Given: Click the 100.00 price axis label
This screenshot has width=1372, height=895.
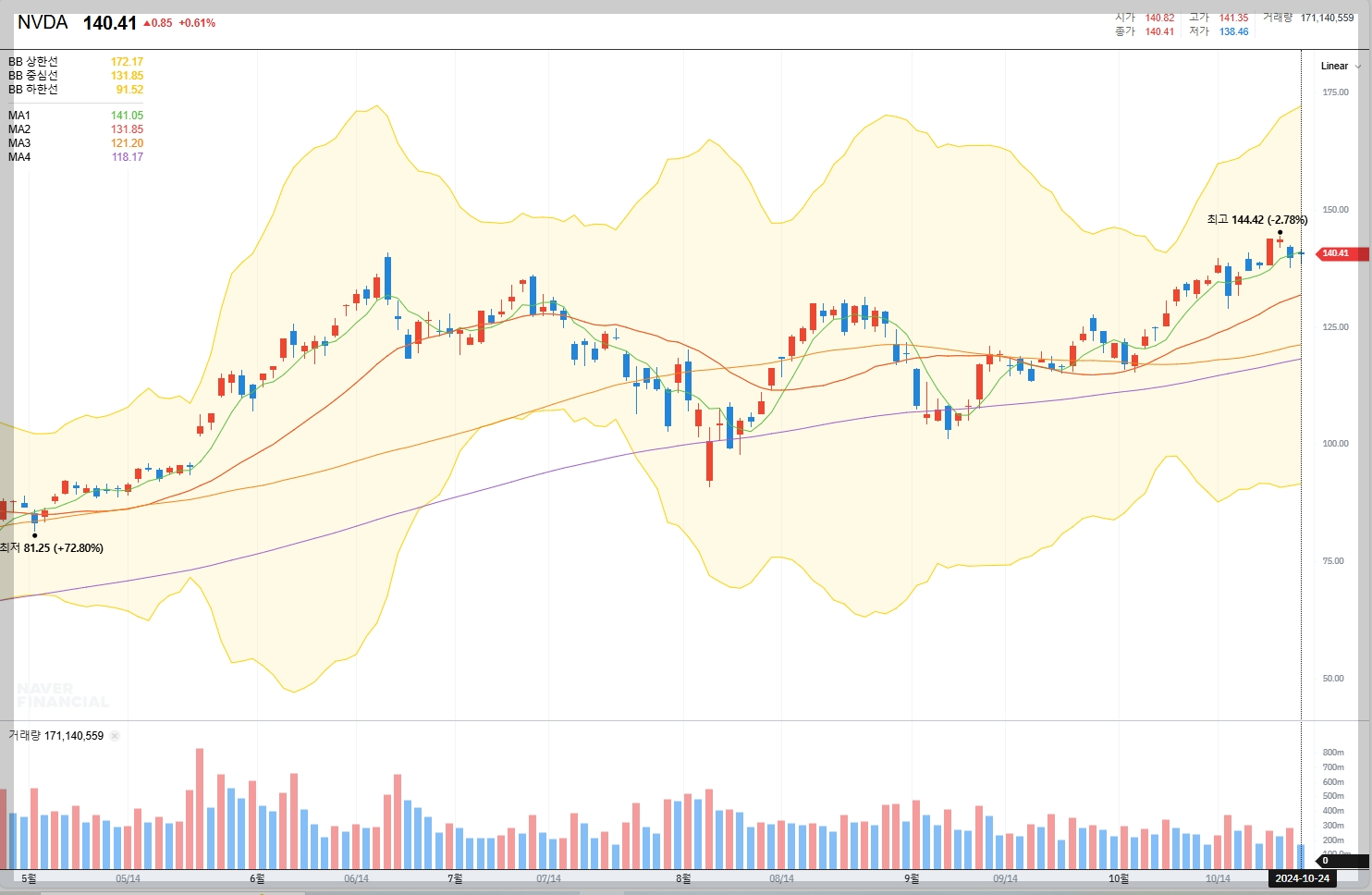Looking at the screenshot, I should coord(1335,444).
